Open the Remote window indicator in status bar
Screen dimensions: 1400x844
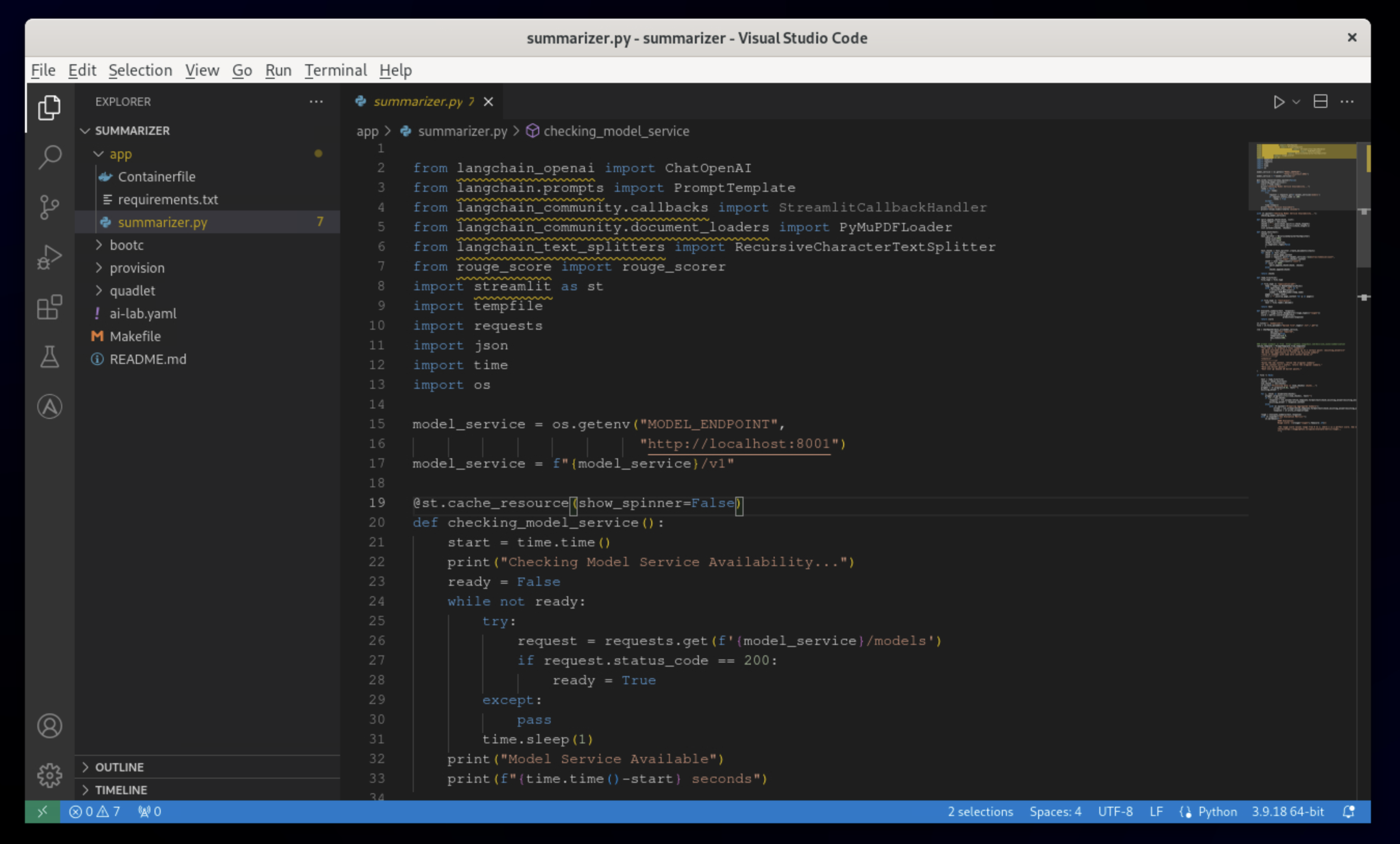click(43, 812)
